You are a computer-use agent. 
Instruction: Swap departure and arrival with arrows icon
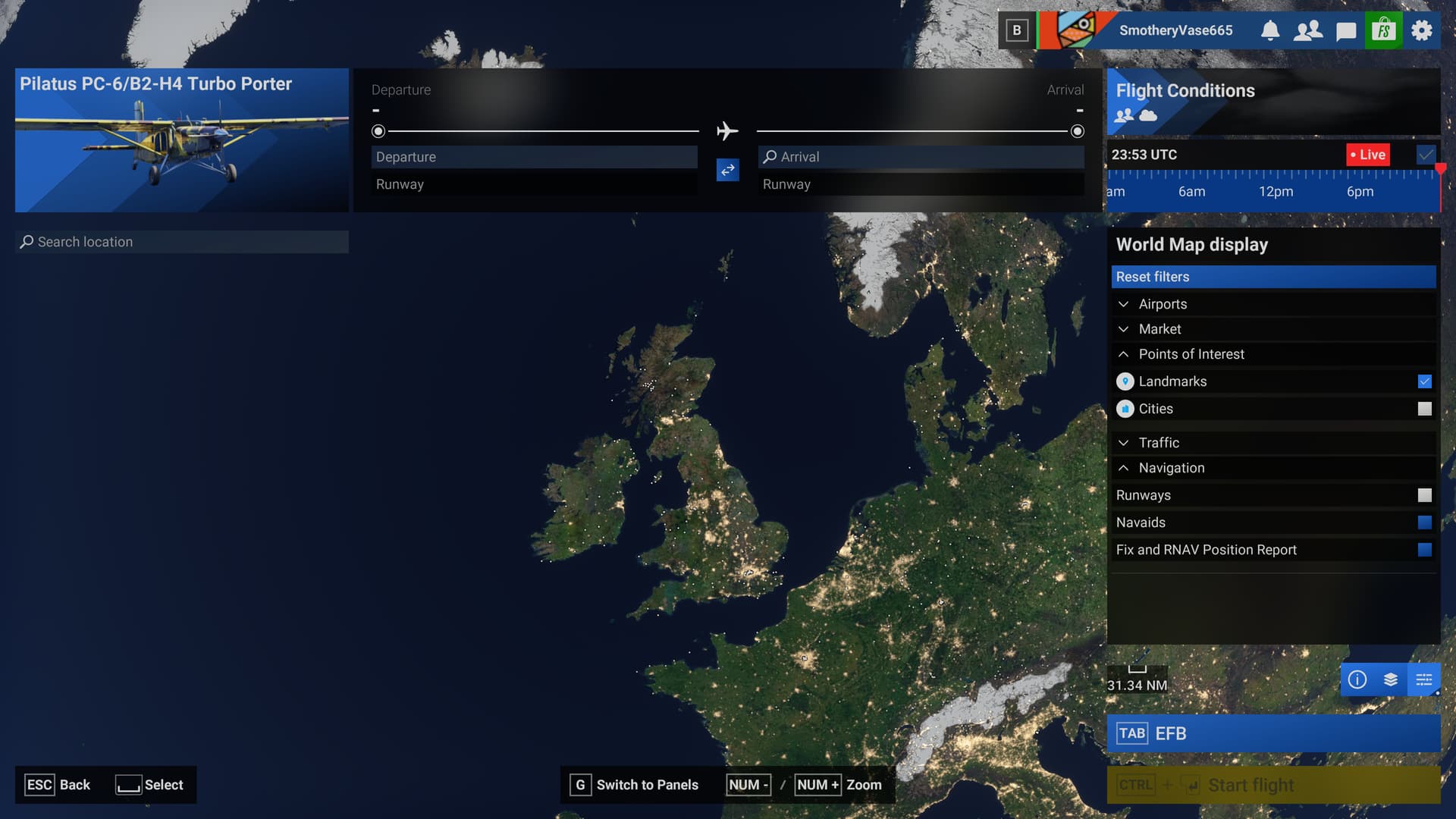point(727,170)
